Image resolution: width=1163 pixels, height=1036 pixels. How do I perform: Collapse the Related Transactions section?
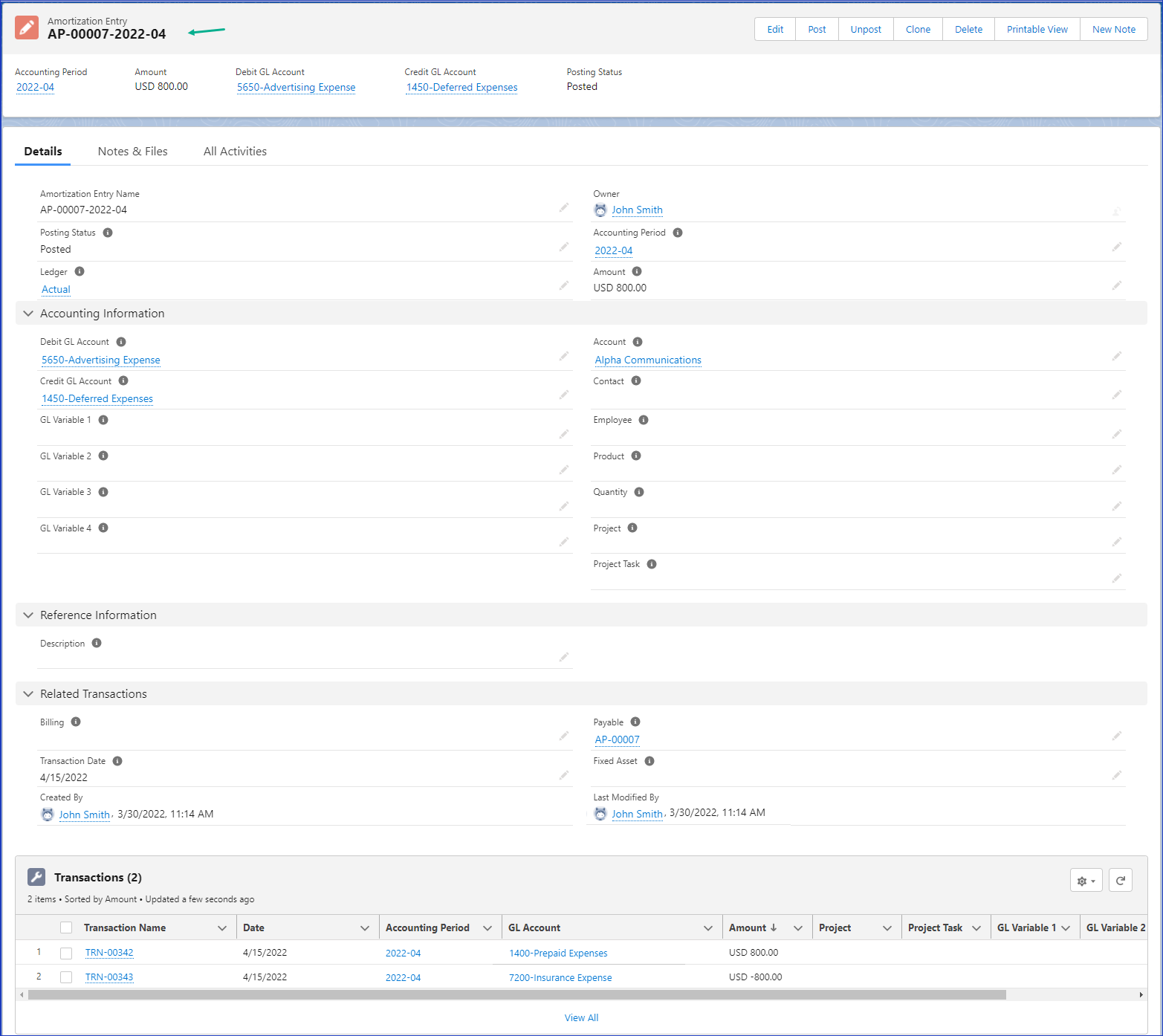28,694
